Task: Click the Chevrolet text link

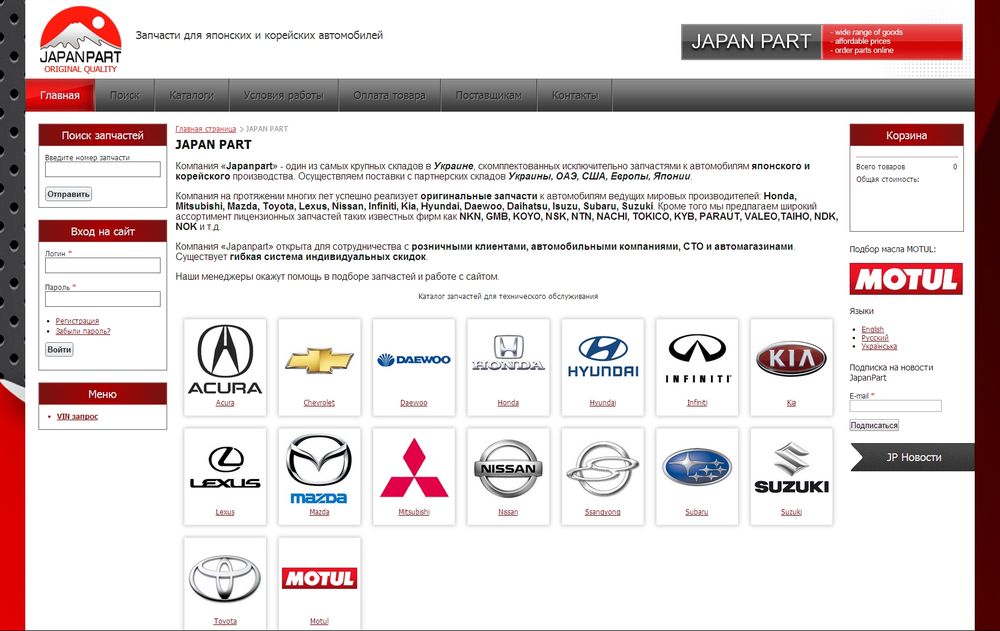Action: [x=319, y=403]
